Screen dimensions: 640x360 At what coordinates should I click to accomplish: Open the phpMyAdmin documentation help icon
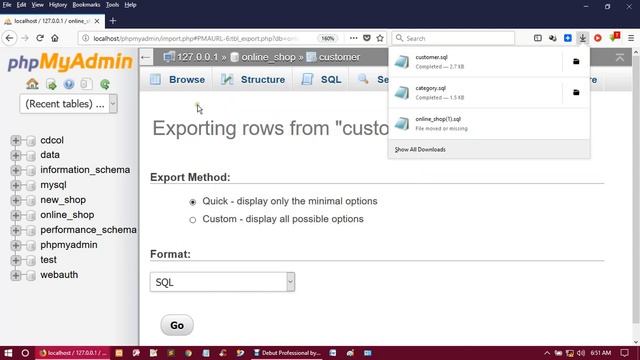[69, 84]
